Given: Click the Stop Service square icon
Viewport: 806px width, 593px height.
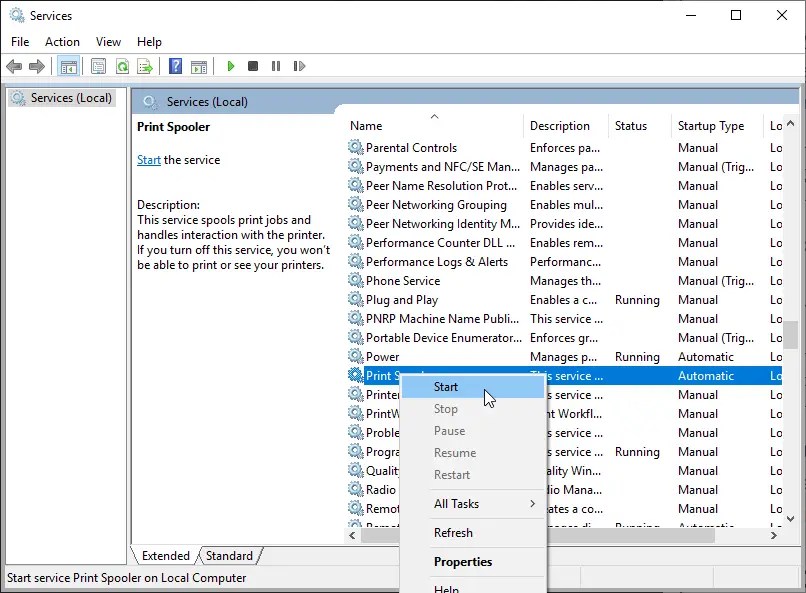Looking at the screenshot, I should coord(253,66).
